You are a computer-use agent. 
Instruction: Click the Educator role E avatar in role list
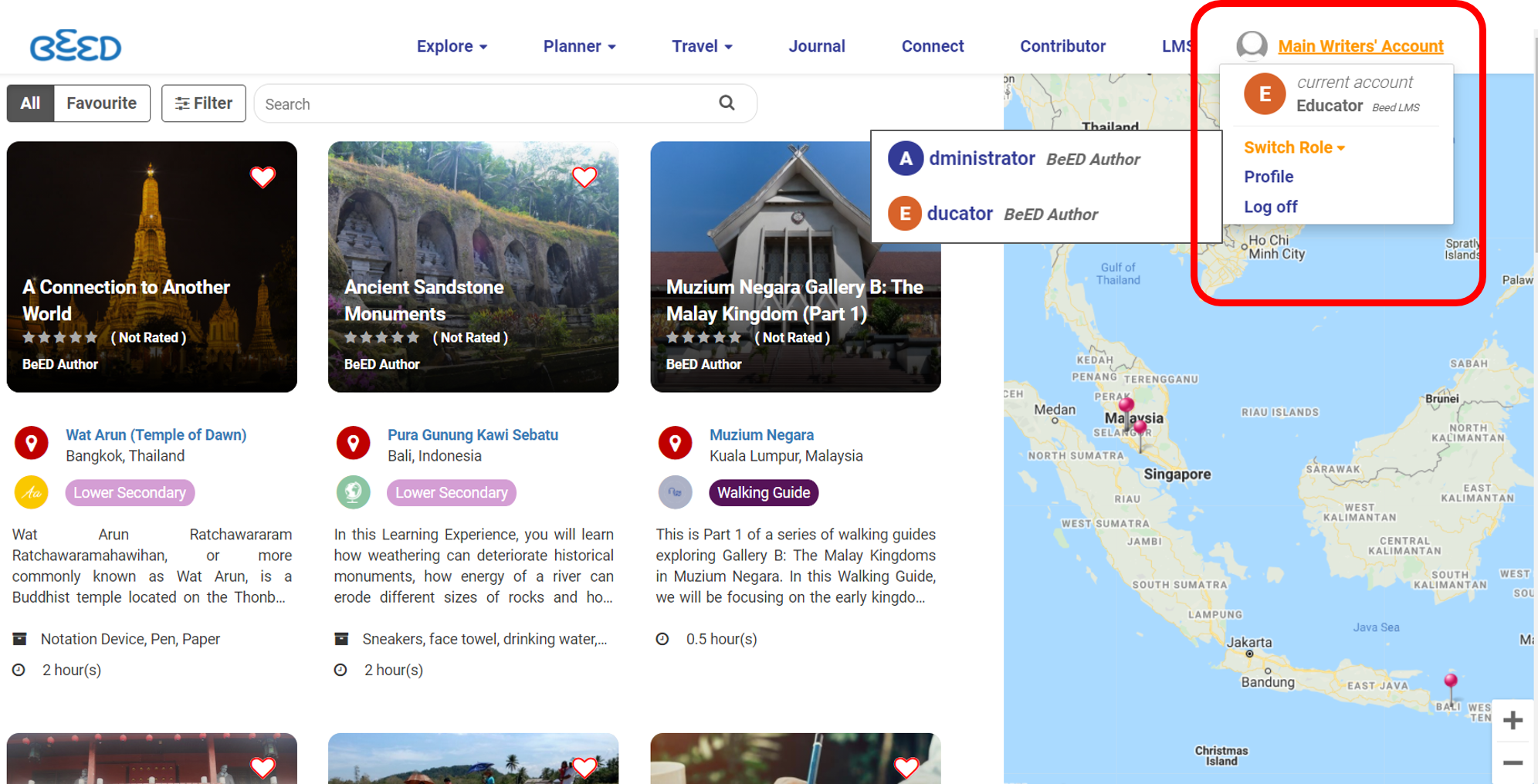(x=904, y=214)
